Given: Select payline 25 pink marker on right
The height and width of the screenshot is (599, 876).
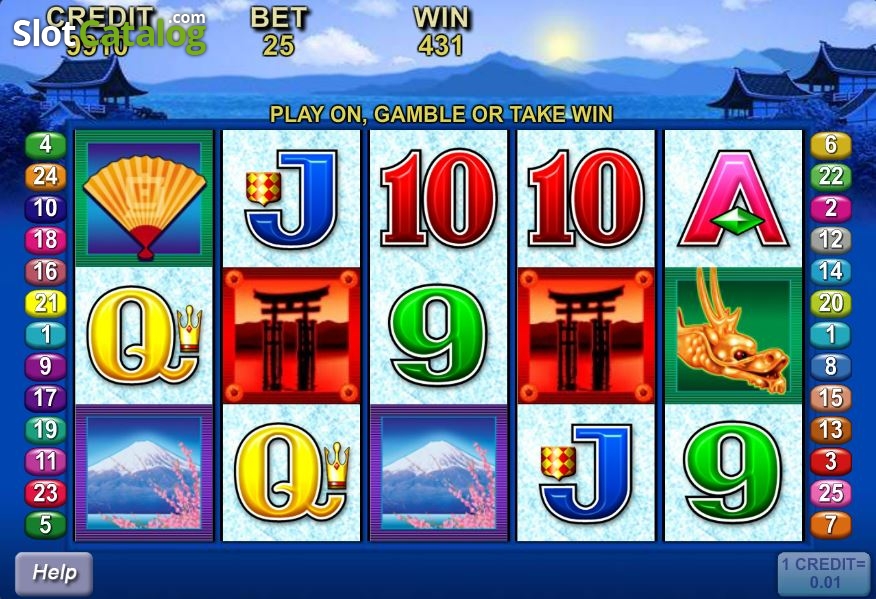Looking at the screenshot, I should (831, 493).
